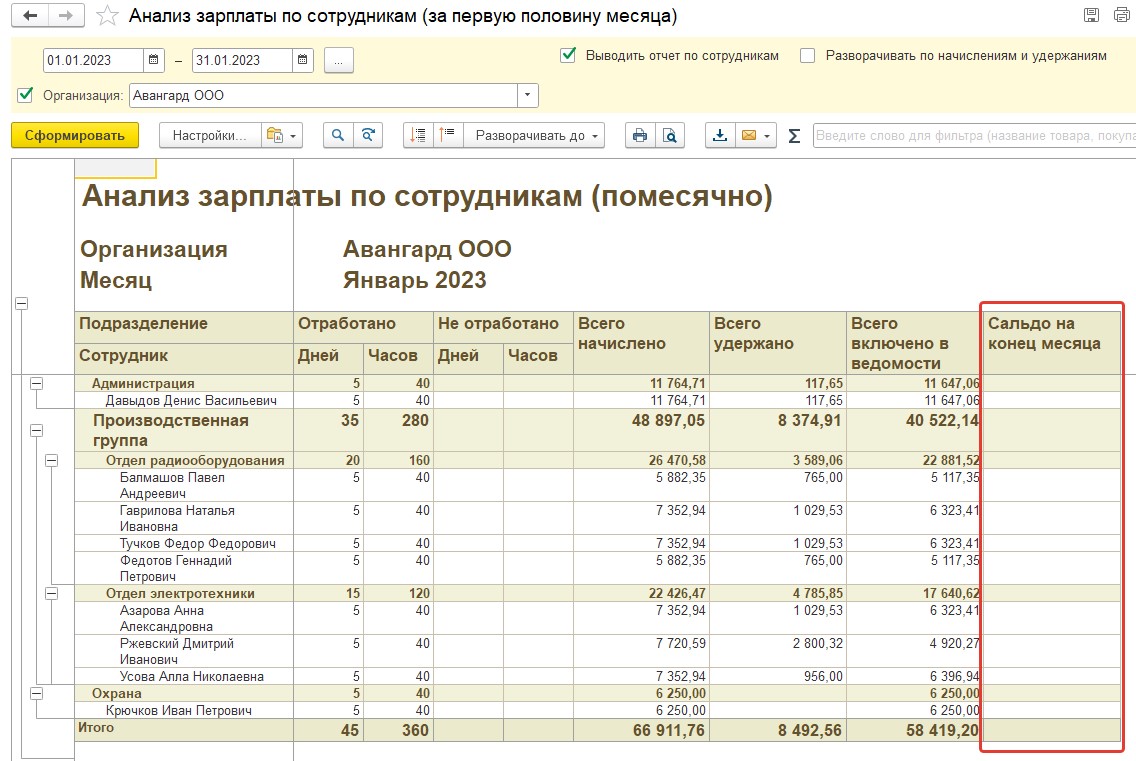Select employee 'Крючков Иван Петрович'
Image resolution: width=1136 pixels, height=761 pixels.
[179, 711]
